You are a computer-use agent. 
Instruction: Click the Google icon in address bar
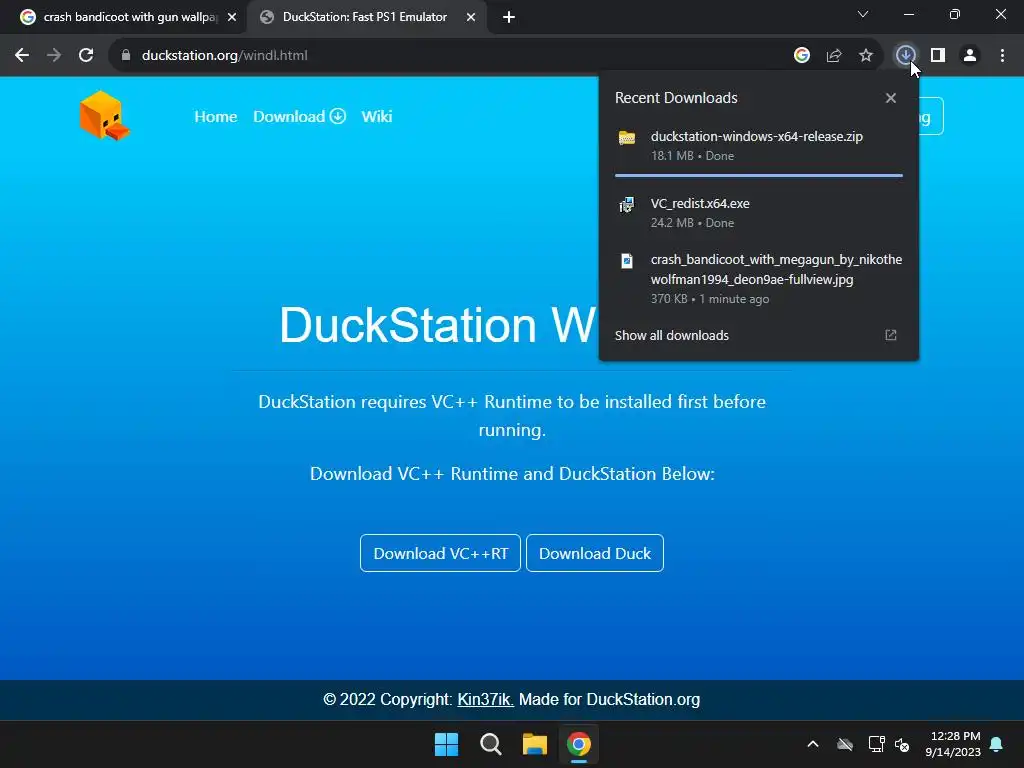pyautogui.click(x=802, y=56)
